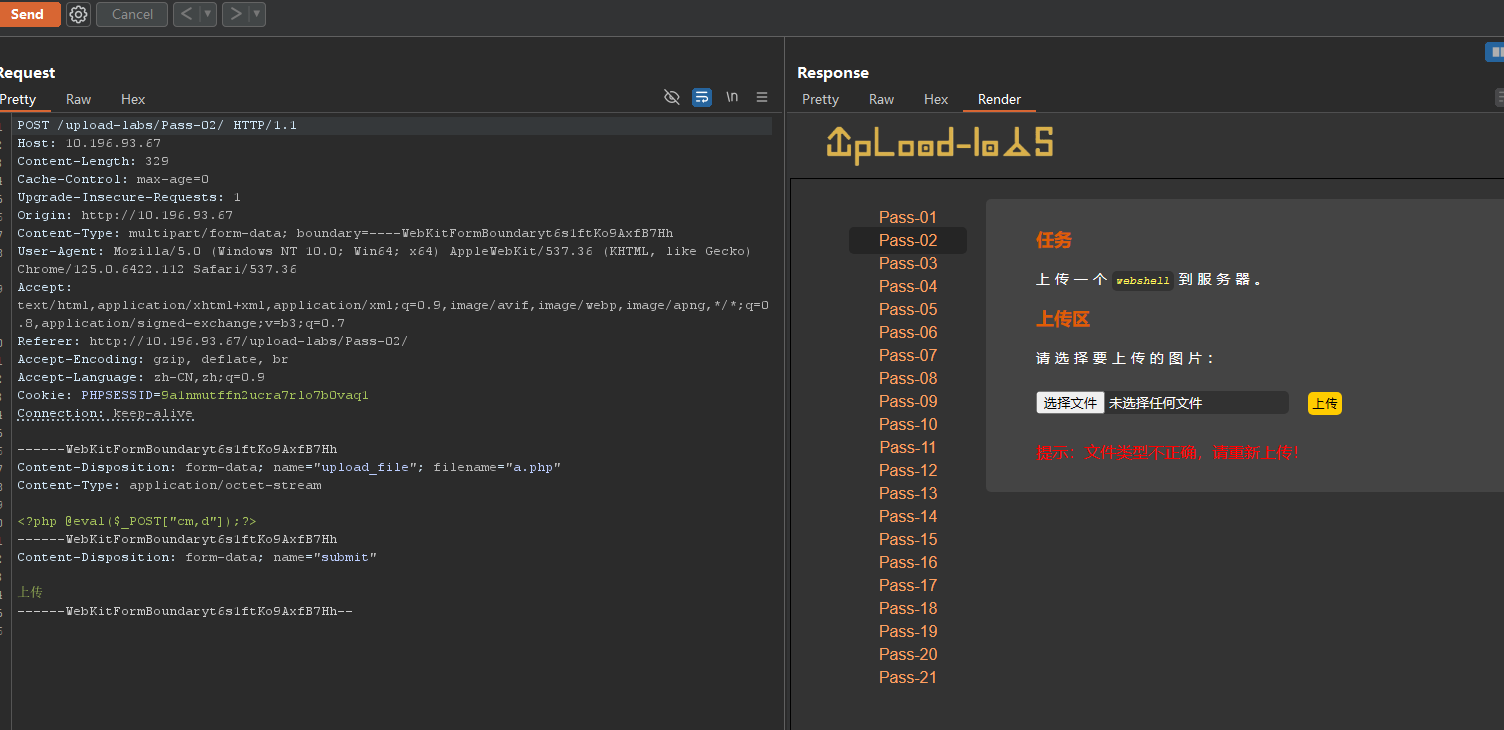This screenshot has height=730, width=1504.
Task: Switch to the Response Hex tab
Action: point(936,99)
